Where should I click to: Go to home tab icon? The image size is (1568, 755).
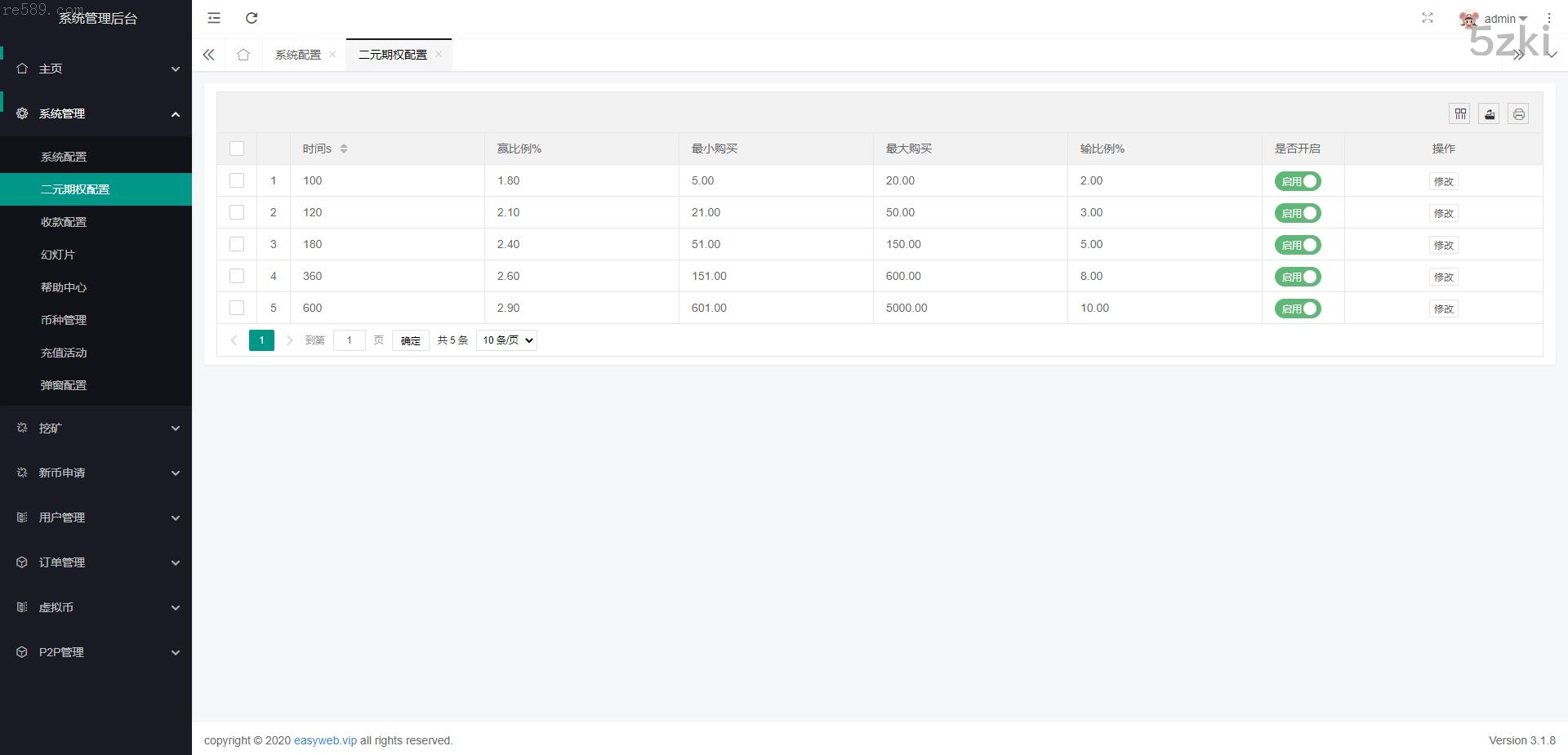243,55
